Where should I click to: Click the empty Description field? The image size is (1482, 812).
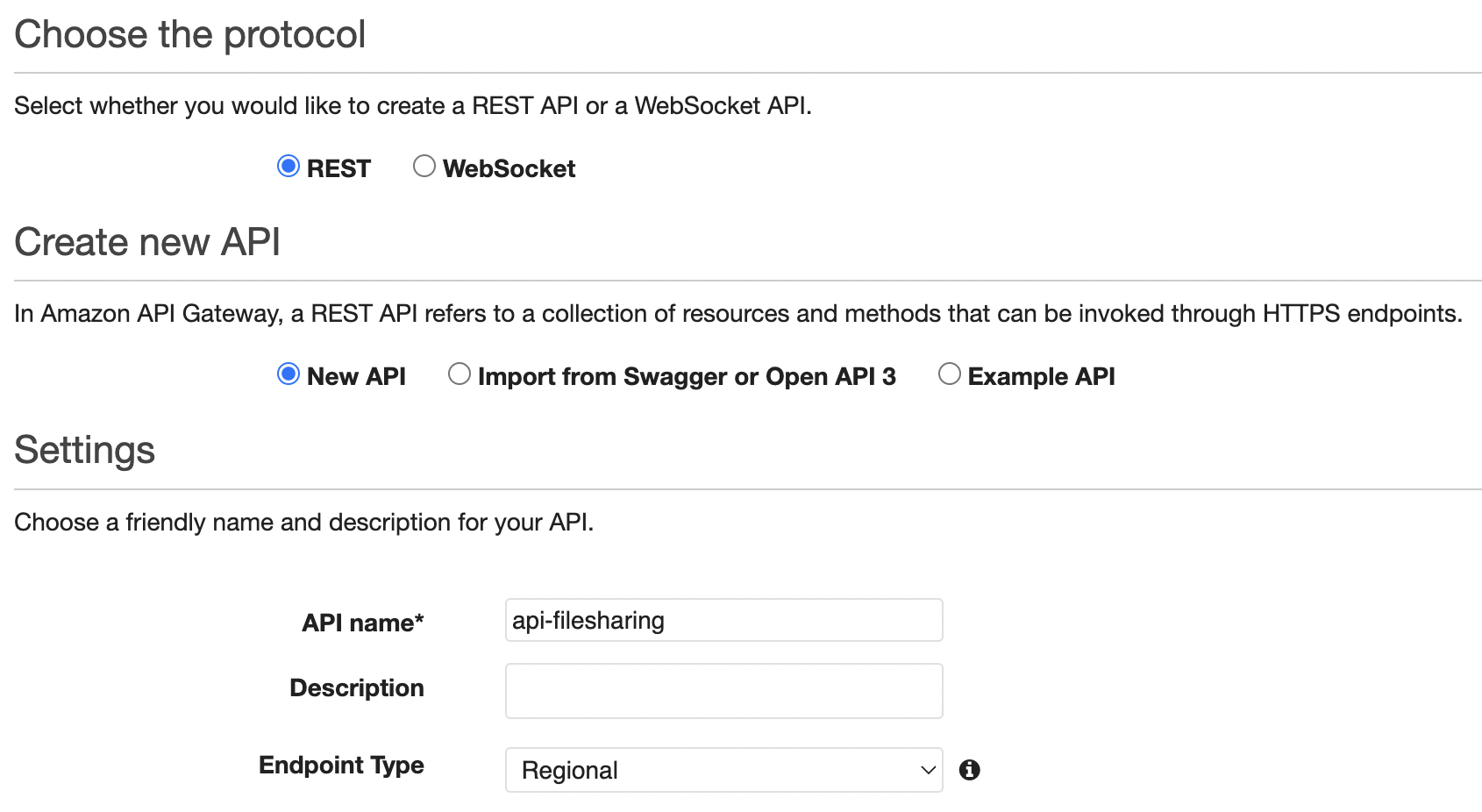[723, 691]
